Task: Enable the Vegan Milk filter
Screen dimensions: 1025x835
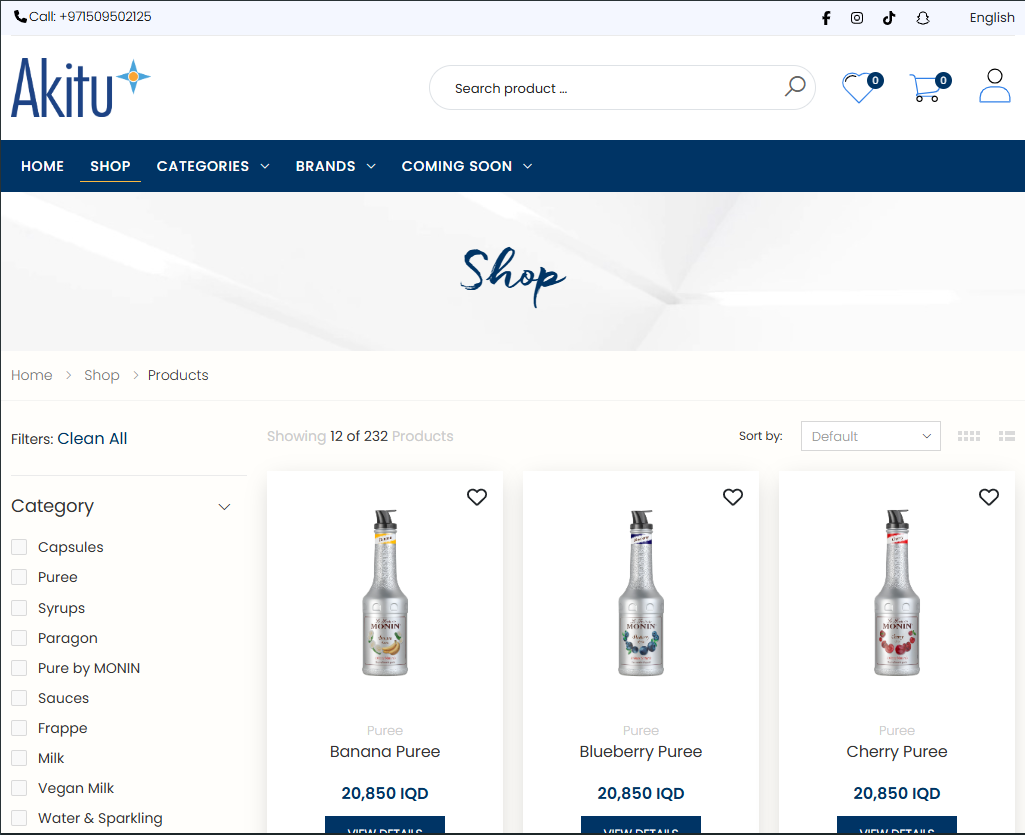Action: 19,788
